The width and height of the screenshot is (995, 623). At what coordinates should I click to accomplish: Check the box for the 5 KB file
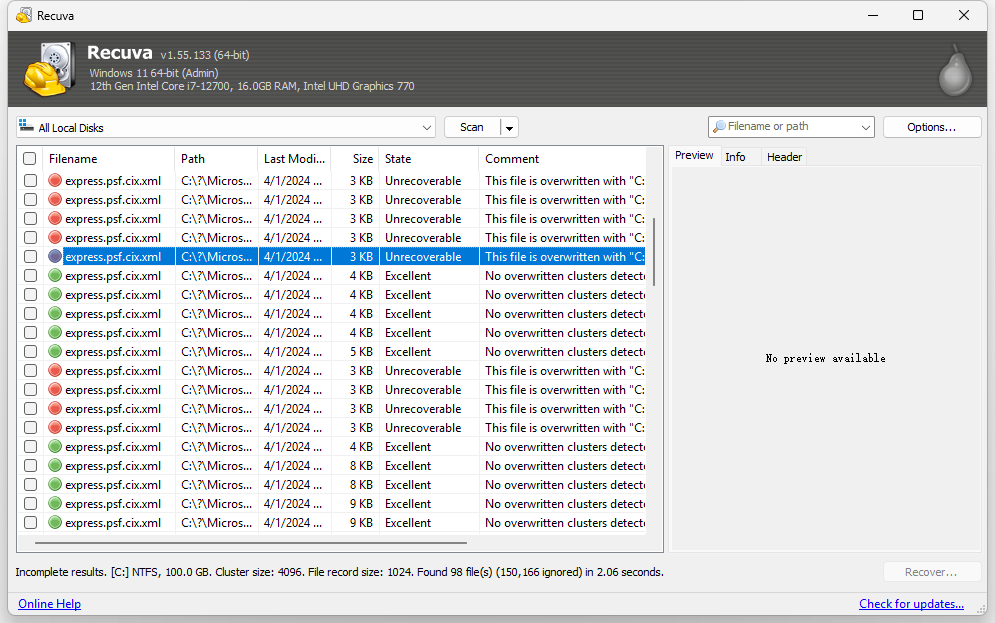click(x=30, y=351)
